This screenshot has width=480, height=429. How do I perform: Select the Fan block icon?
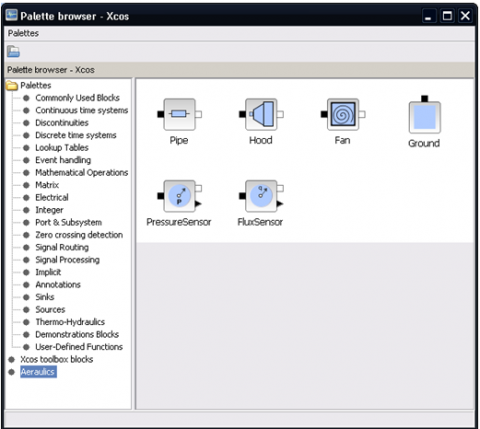click(x=343, y=114)
